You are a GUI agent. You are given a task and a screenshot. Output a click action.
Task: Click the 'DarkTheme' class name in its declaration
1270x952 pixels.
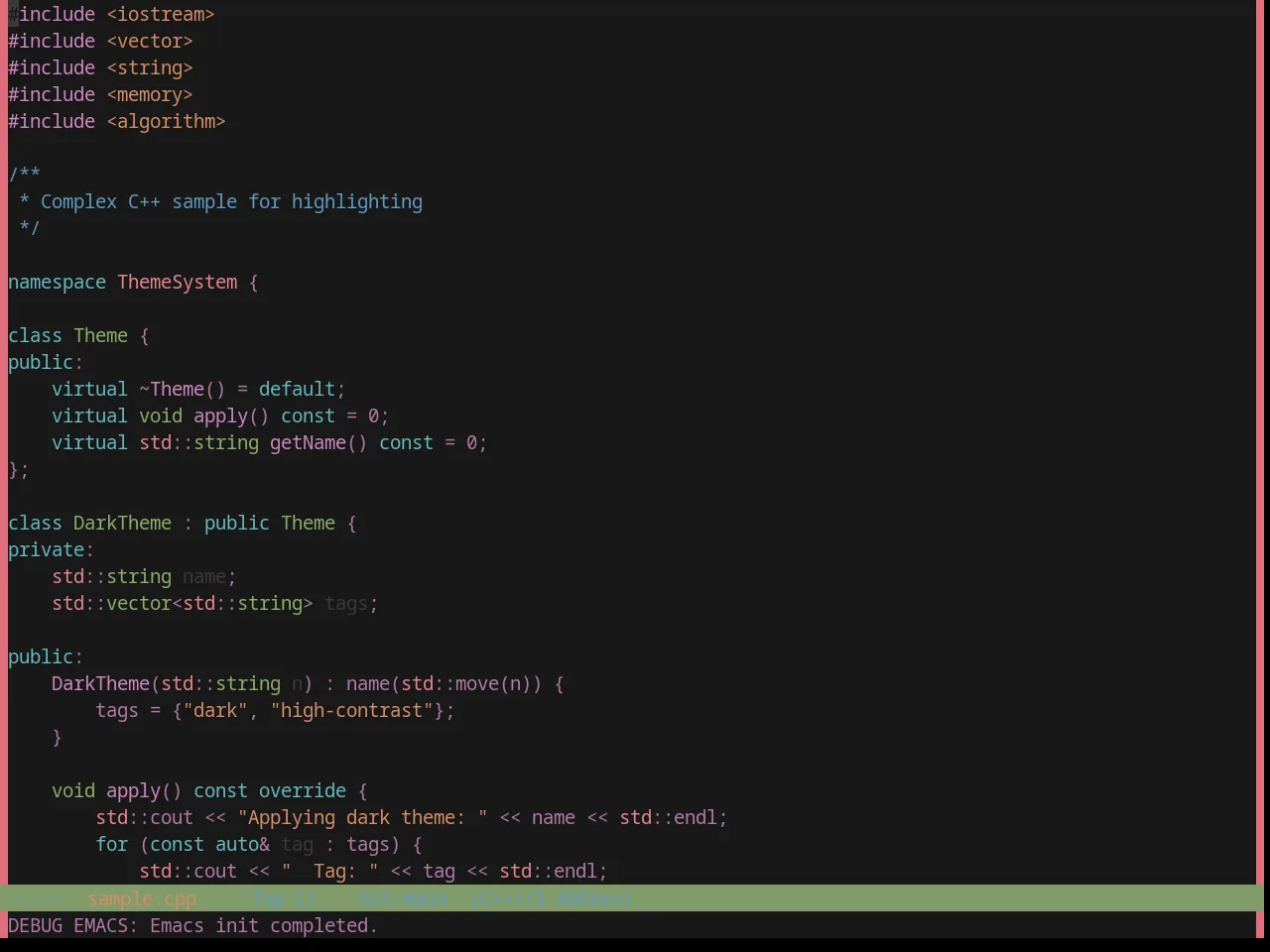122,523
